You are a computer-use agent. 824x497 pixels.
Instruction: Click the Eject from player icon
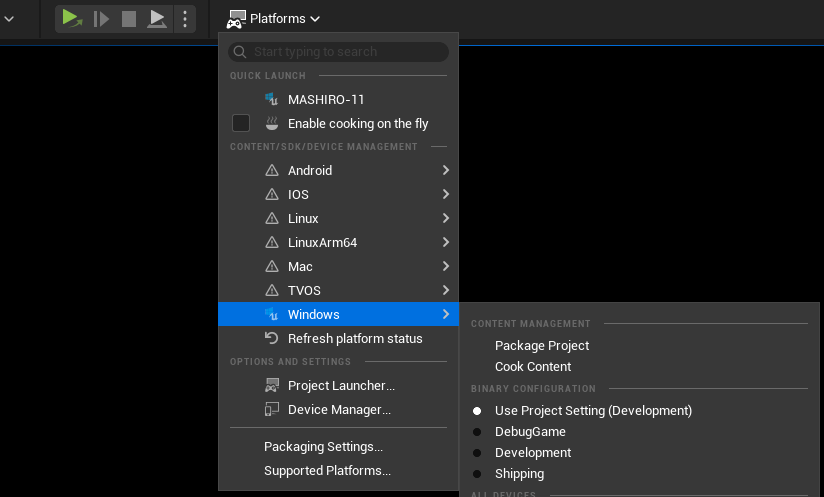[157, 19]
